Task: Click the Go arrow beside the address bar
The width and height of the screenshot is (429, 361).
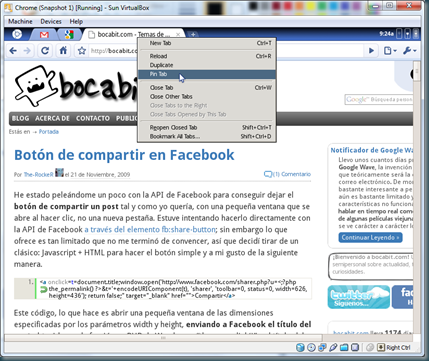Action: click(371, 51)
